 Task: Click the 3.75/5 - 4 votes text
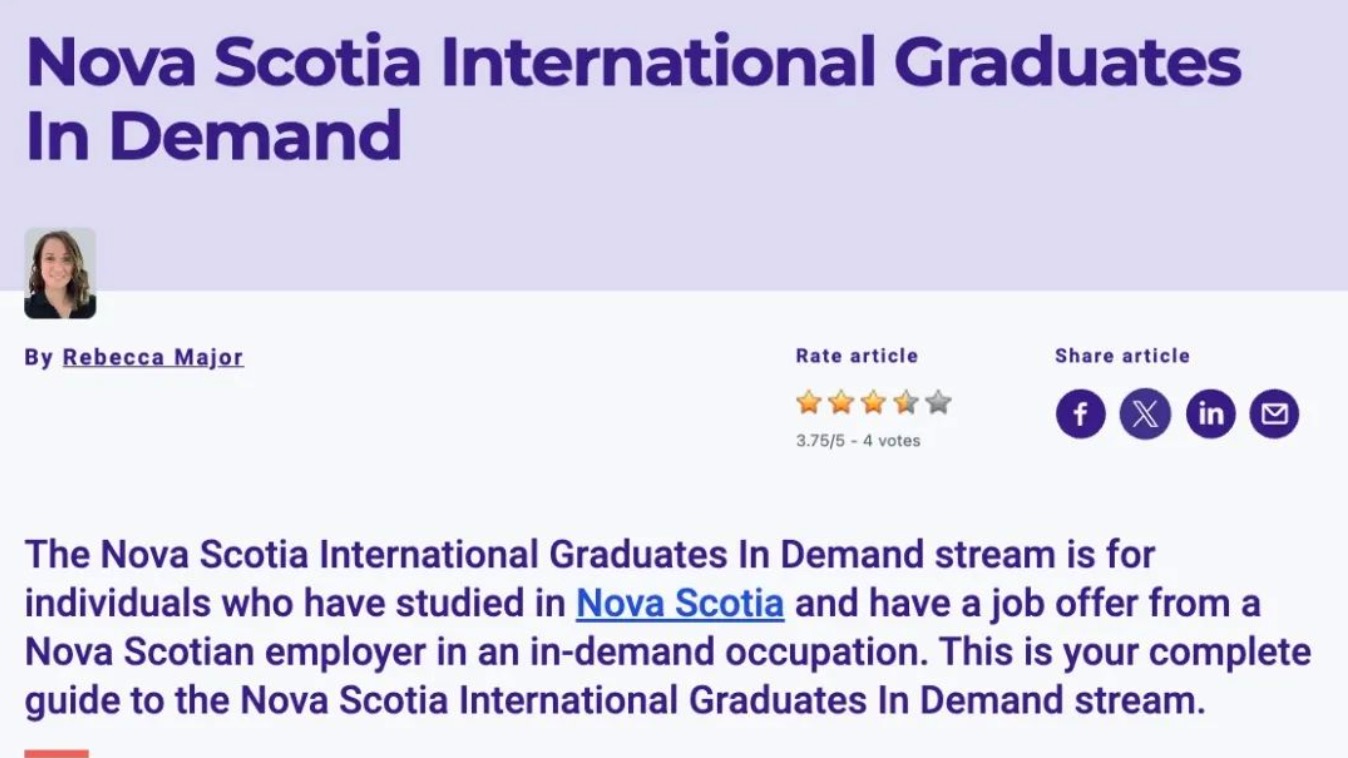(x=858, y=440)
